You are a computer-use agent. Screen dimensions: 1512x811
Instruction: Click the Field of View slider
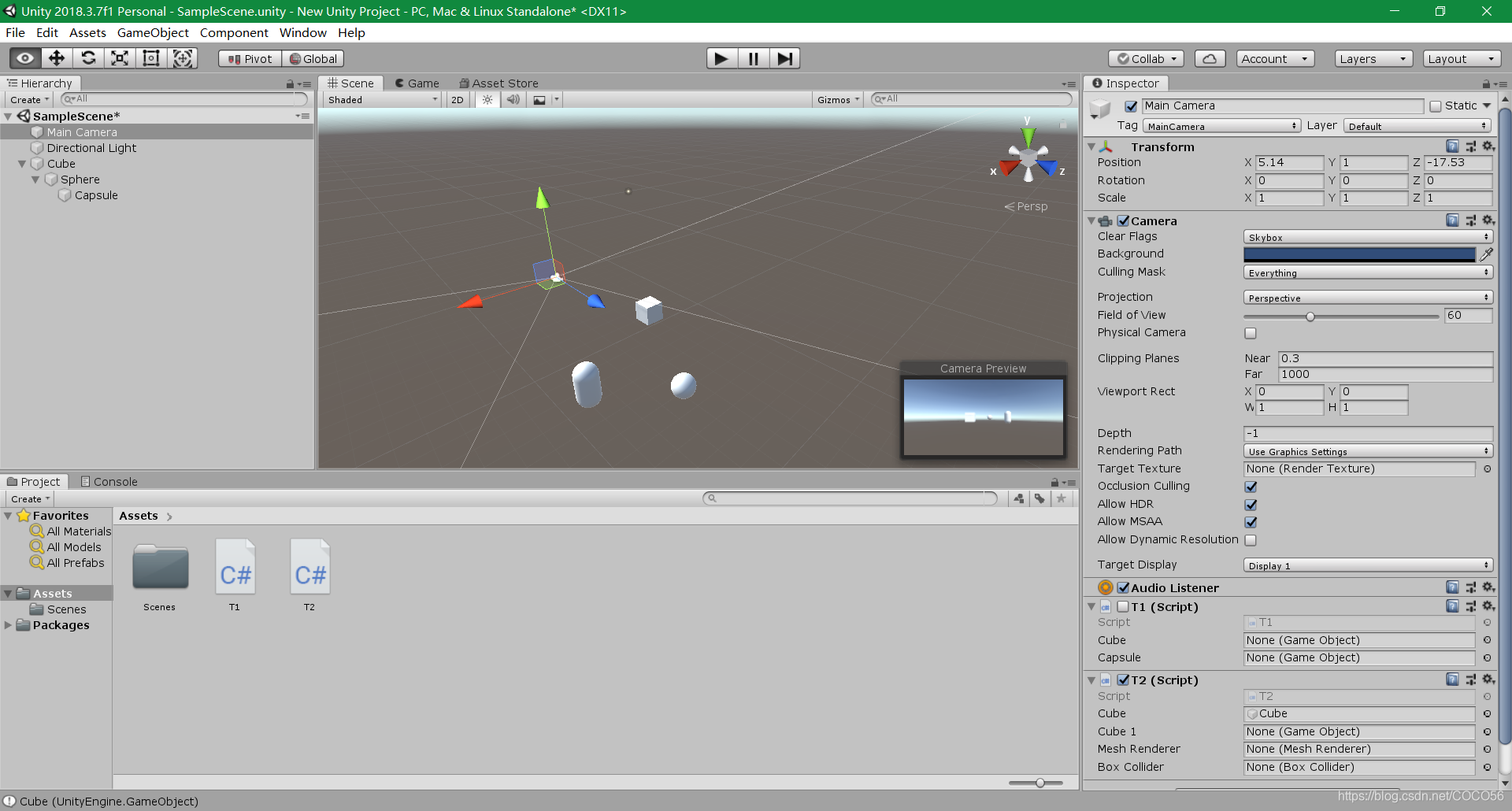1341,316
